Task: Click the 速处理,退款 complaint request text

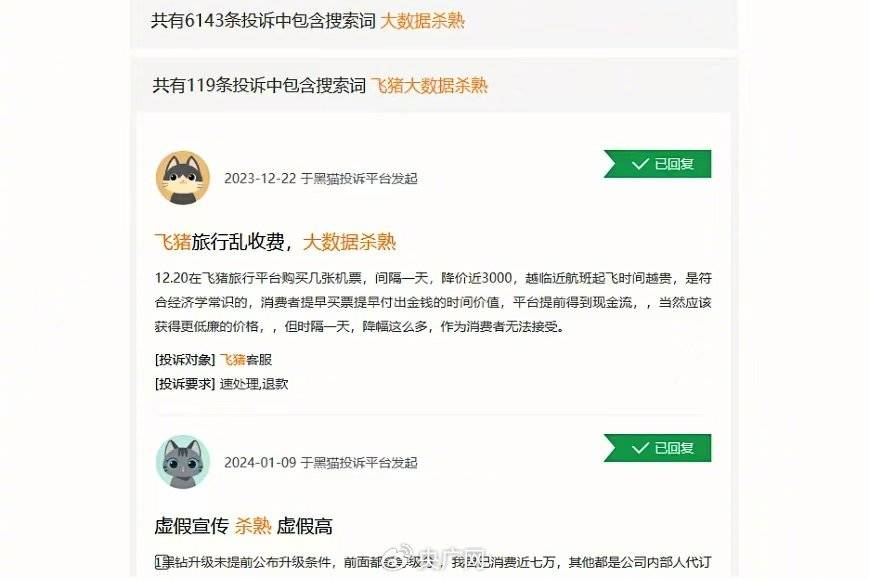Action: click(x=254, y=384)
